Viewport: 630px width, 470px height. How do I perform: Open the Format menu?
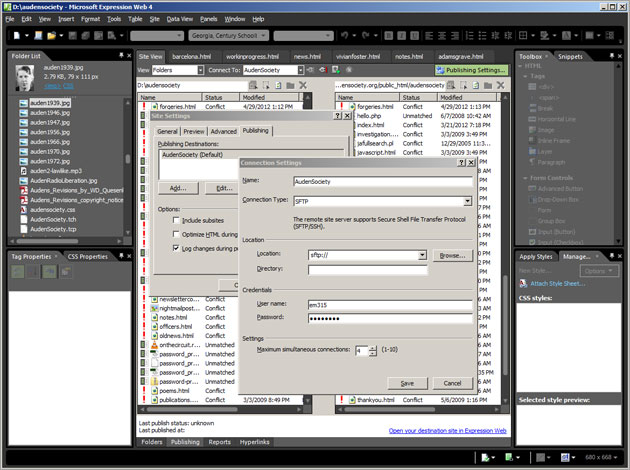90,19
